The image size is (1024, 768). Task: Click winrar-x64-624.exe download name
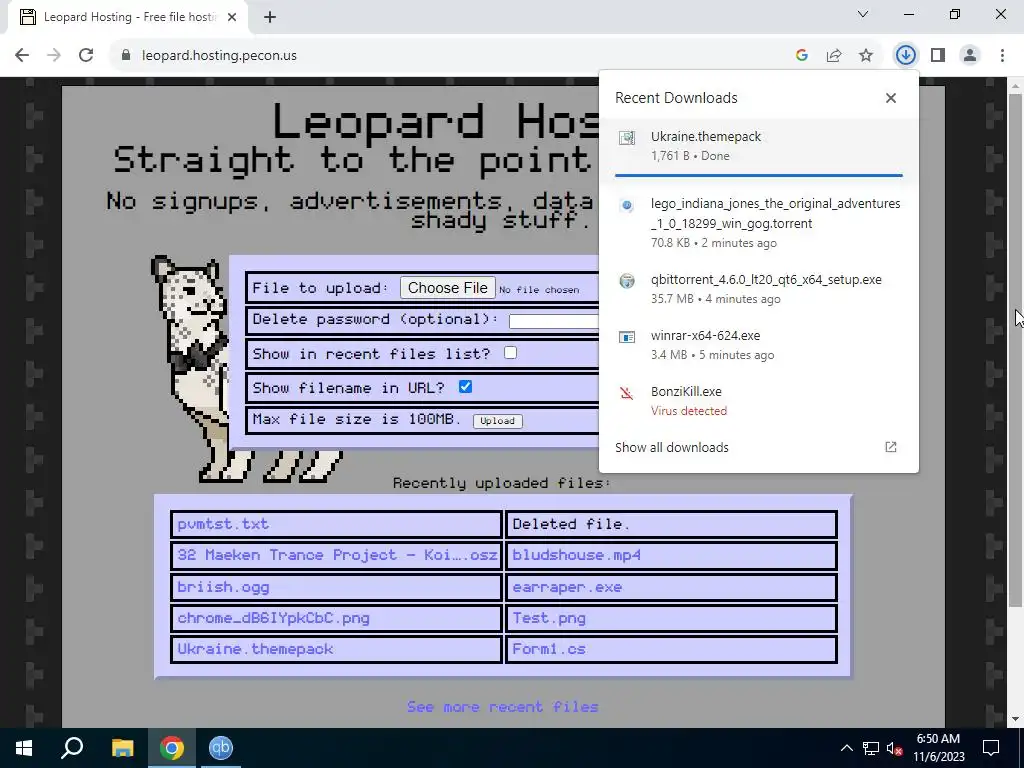pos(705,336)
